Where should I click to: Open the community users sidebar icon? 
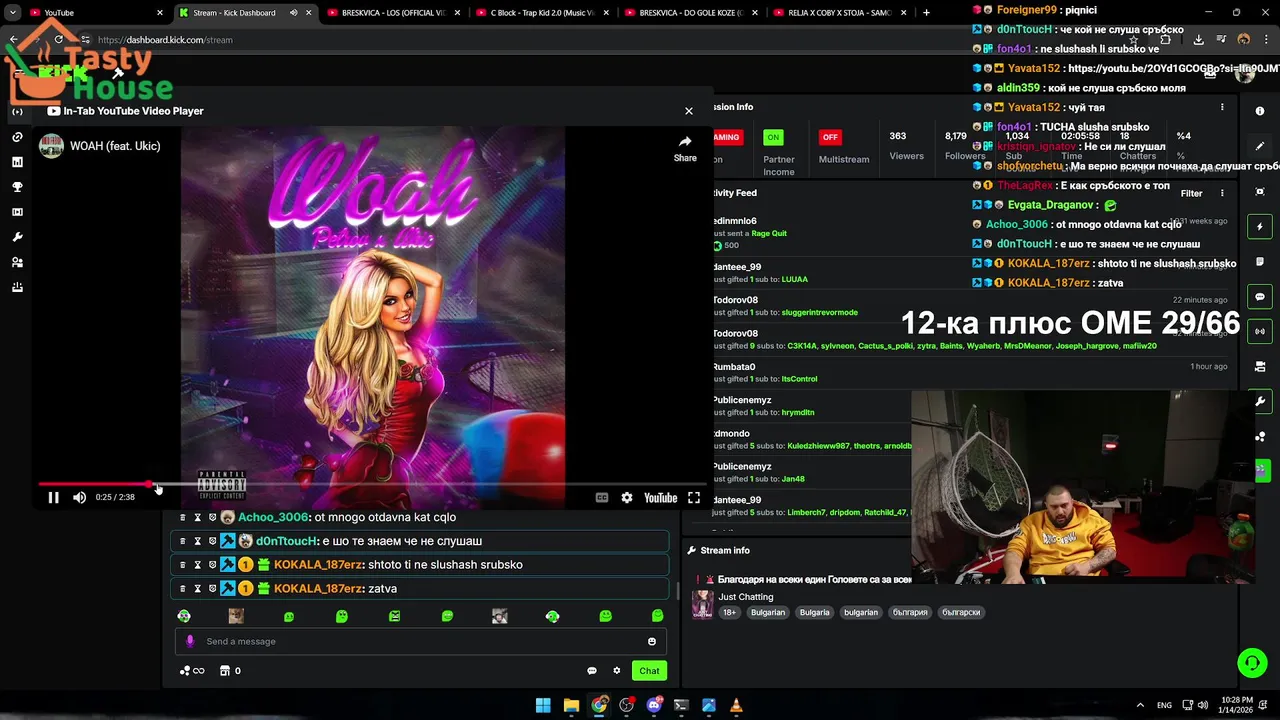(17, 262)
